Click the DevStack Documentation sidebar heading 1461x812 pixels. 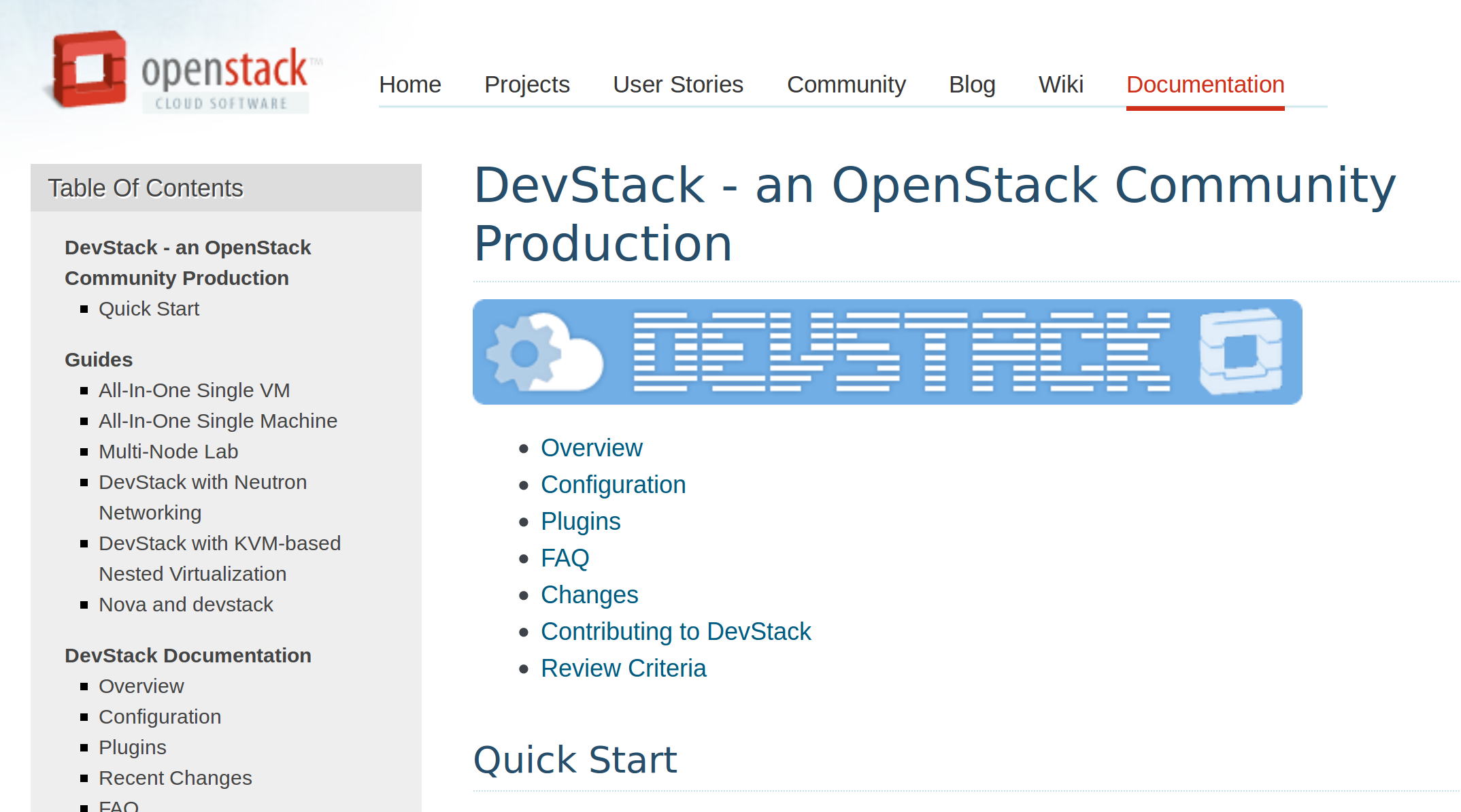[188, 656]
